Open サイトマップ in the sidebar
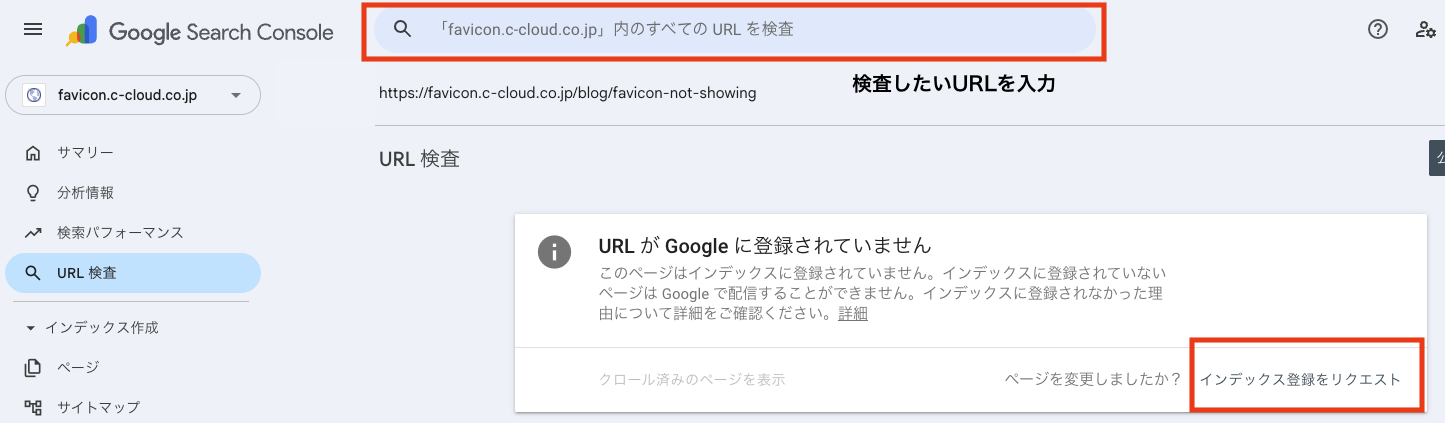Image resolution: width=1445 pixels, height=423 pixels. pos(98,408)
